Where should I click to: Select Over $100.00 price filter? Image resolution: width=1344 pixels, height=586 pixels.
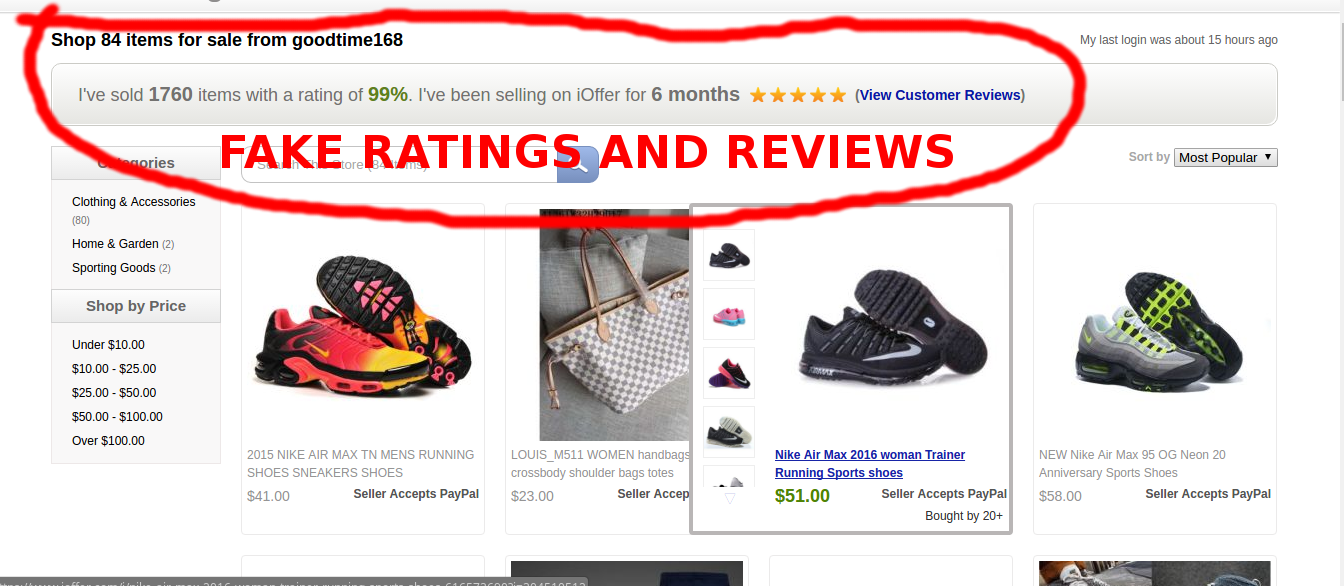click(108, 441)
